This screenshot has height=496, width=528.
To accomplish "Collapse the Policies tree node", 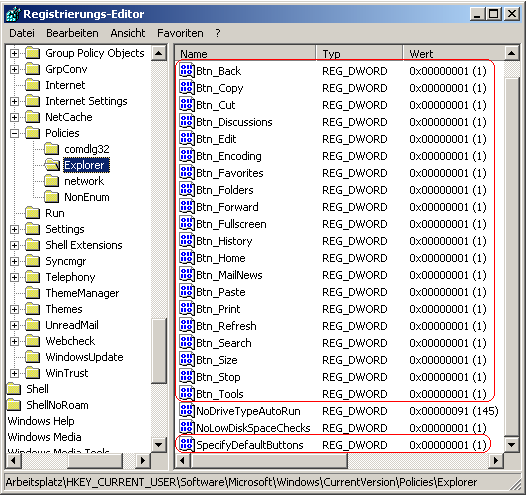I will point(14,133).
